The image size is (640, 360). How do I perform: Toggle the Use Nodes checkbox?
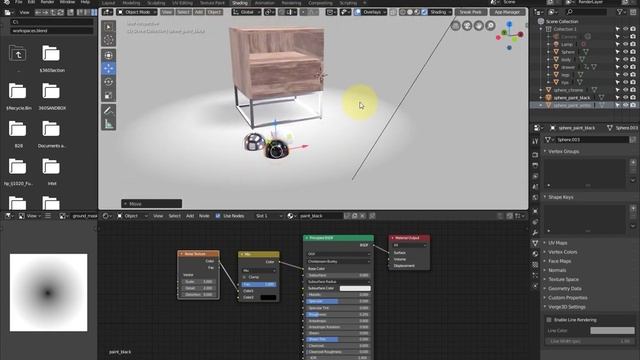click(x=218, y=216)
